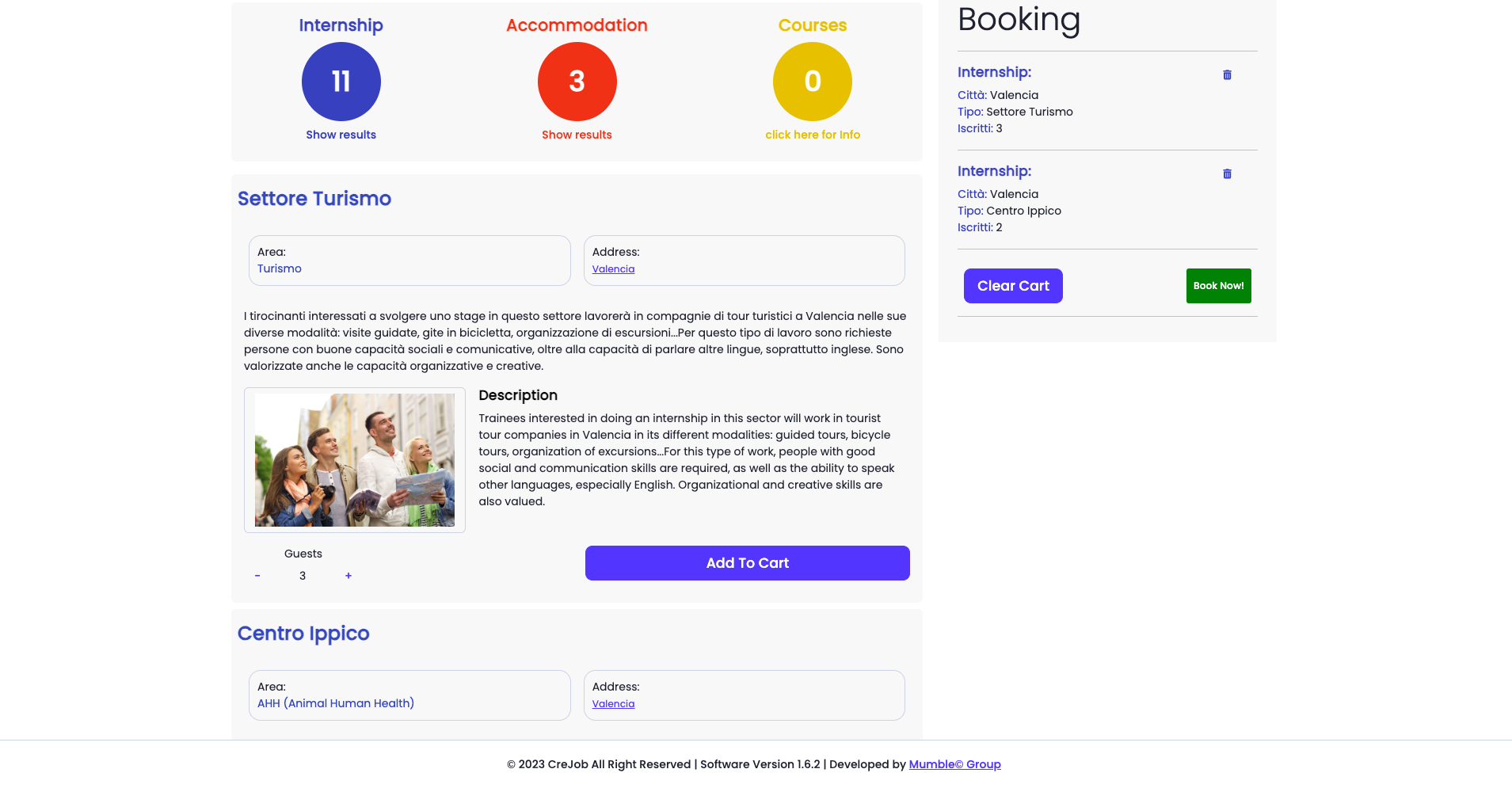Viewport: 1512px width, 788px height.
Task: Show results for Internship
Action: [x=341, y=135]
